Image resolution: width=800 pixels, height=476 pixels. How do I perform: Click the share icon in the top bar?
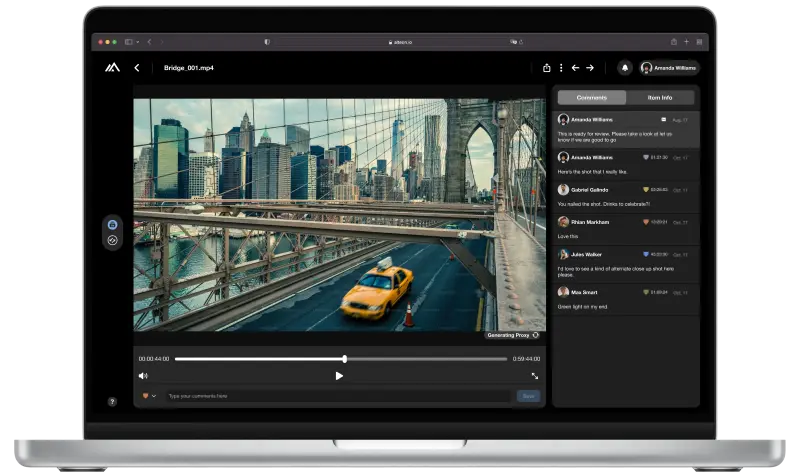547,68
